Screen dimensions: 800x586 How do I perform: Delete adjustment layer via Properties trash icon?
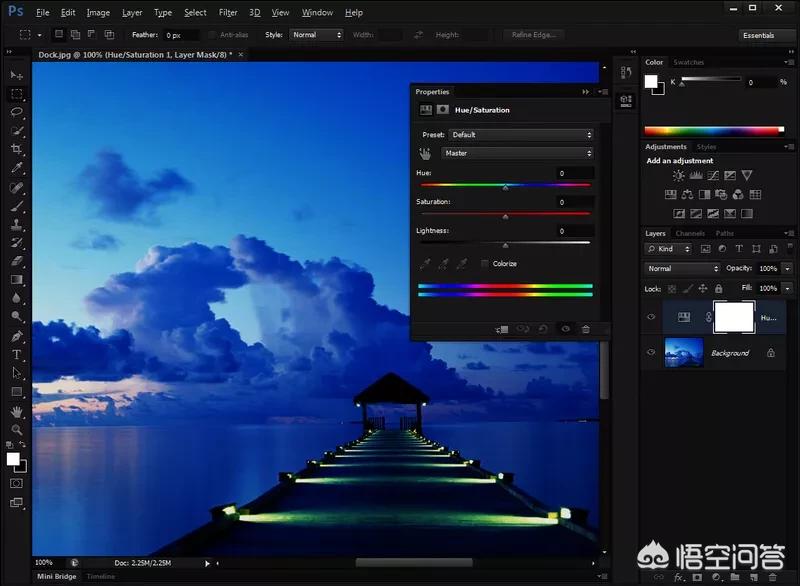(586, 329)
